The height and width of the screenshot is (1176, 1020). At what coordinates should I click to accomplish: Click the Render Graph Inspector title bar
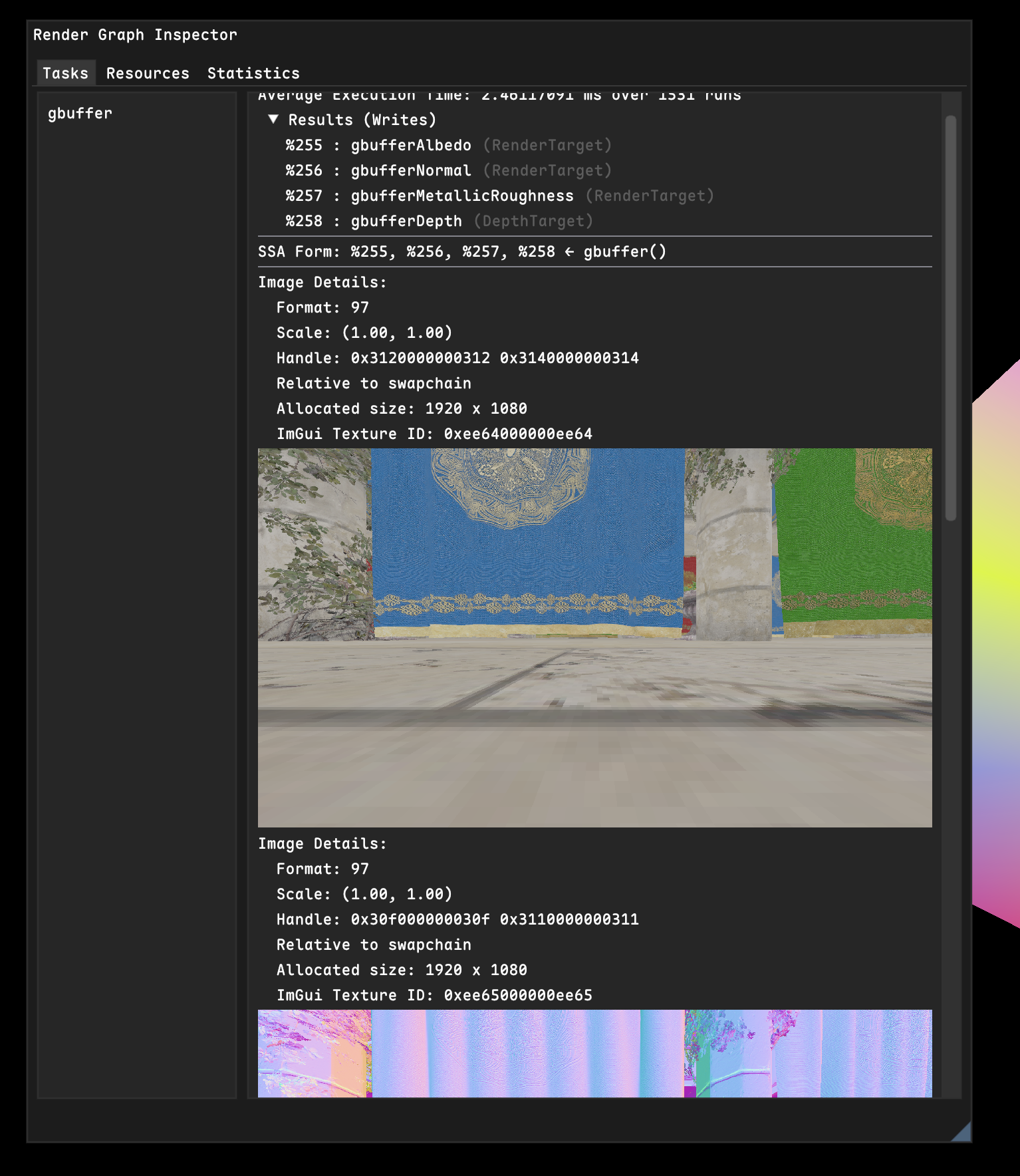(x=499, y=35)
